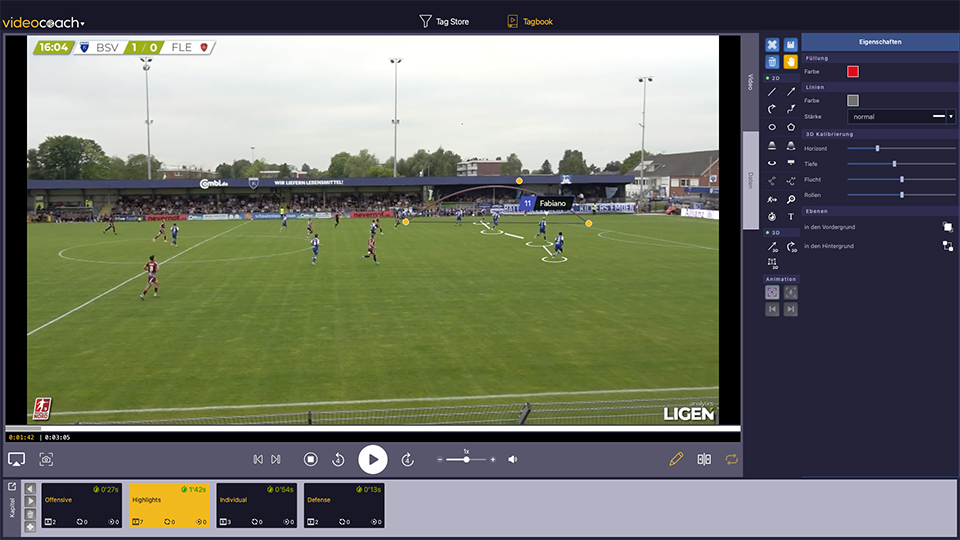Open the grey Linien color swatch
The image size is (960, 540).
point(853,100)
